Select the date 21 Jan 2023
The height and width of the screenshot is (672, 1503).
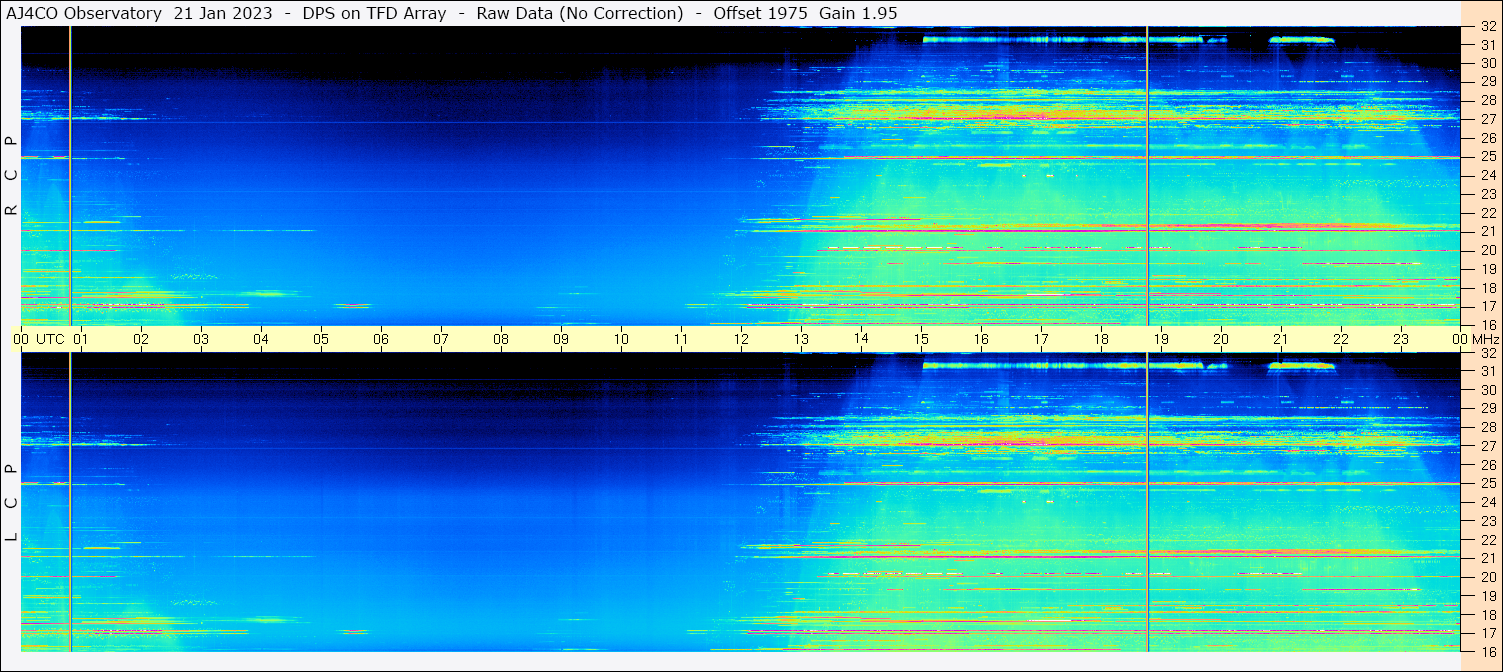pos(222,13)
